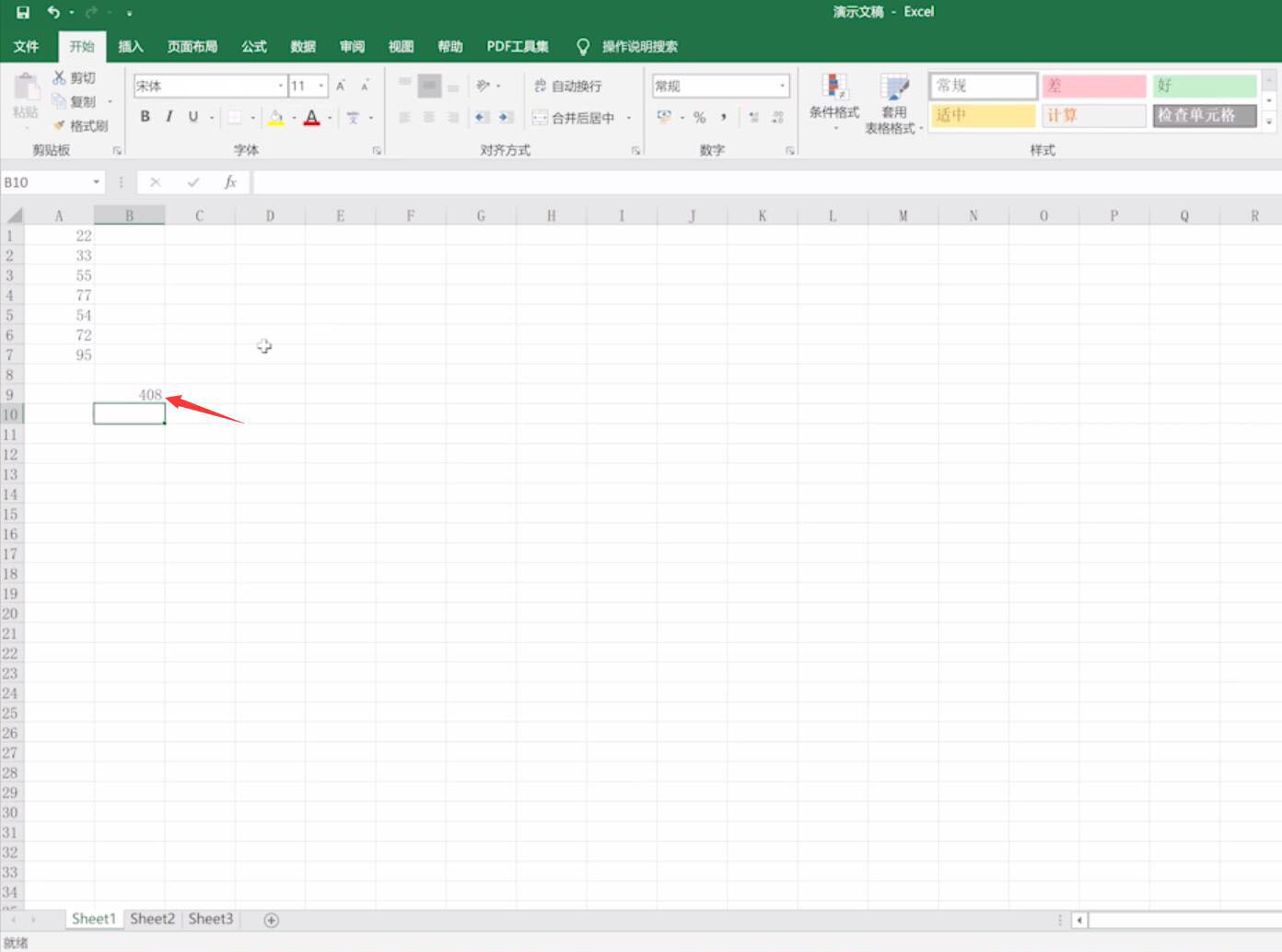Decrease cell indent
The height and width of the screenshot is (952, 1282).
pos(482,117)
